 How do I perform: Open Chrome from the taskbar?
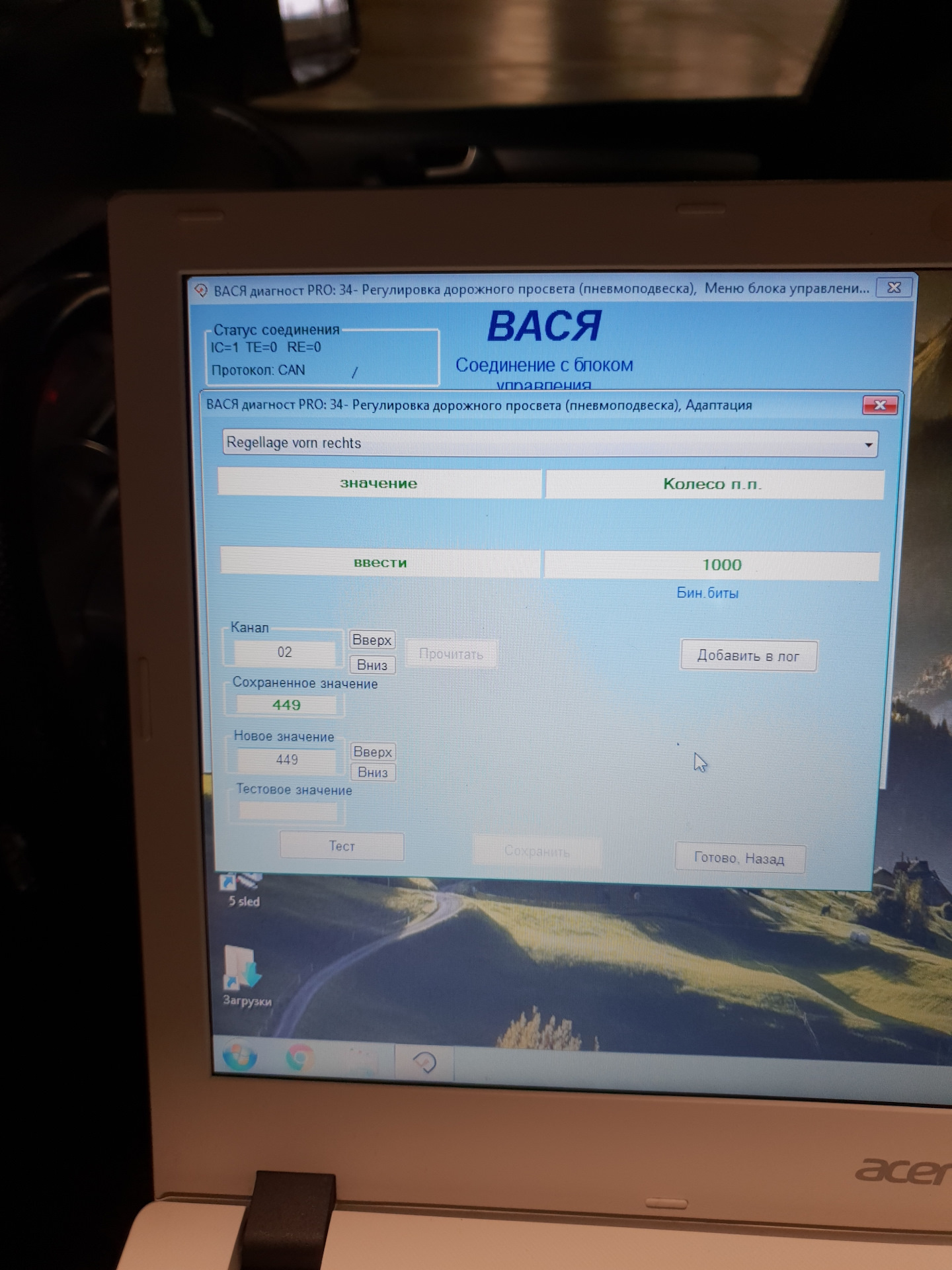pos(300,1059)
